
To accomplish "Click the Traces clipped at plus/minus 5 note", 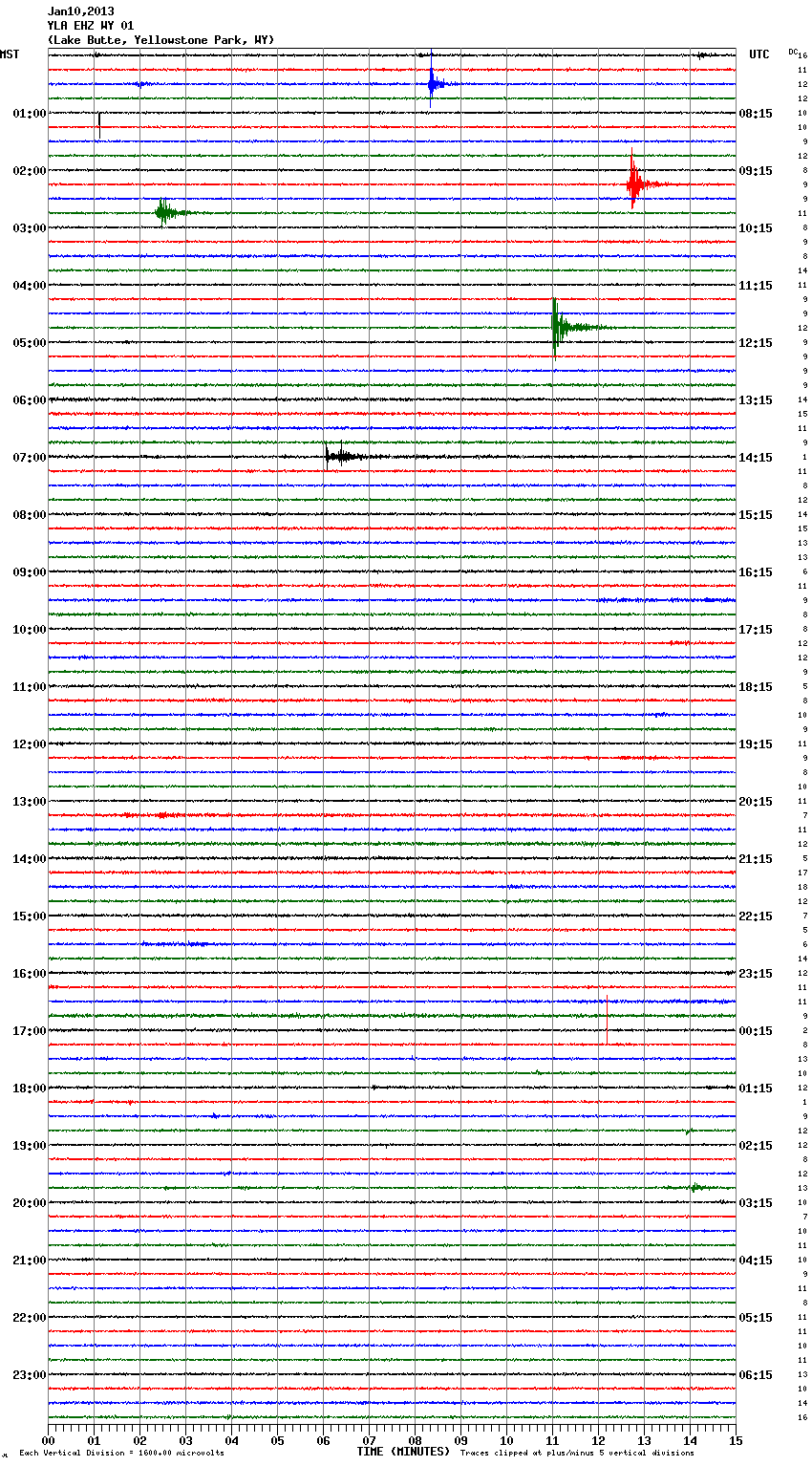I will coord(577,1454).
